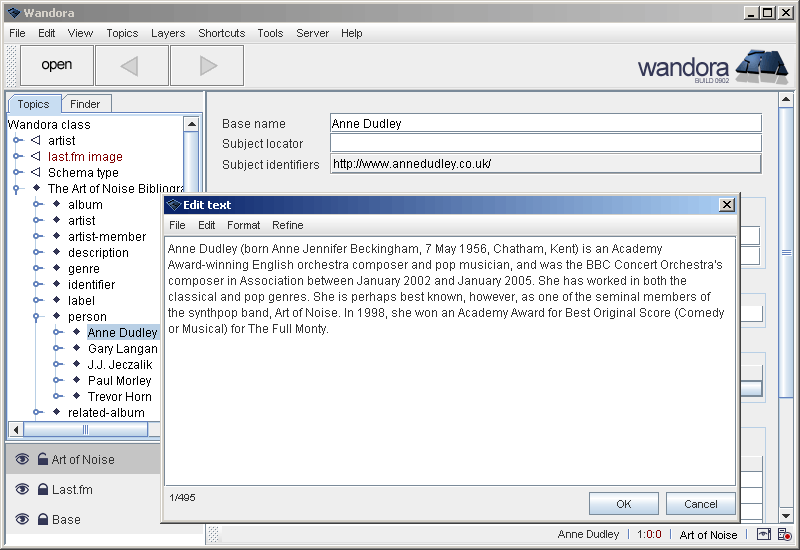Click the red-marked status bar icon

(x=784, y=535)
